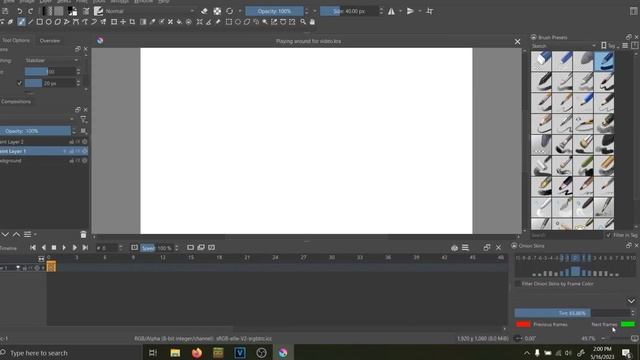Image resolution: width=640 pixels, height=360 pixels.
Task: Open the opacity slider extra dropdown arrow
Action: pyautogui.click(x=315, y=11)
